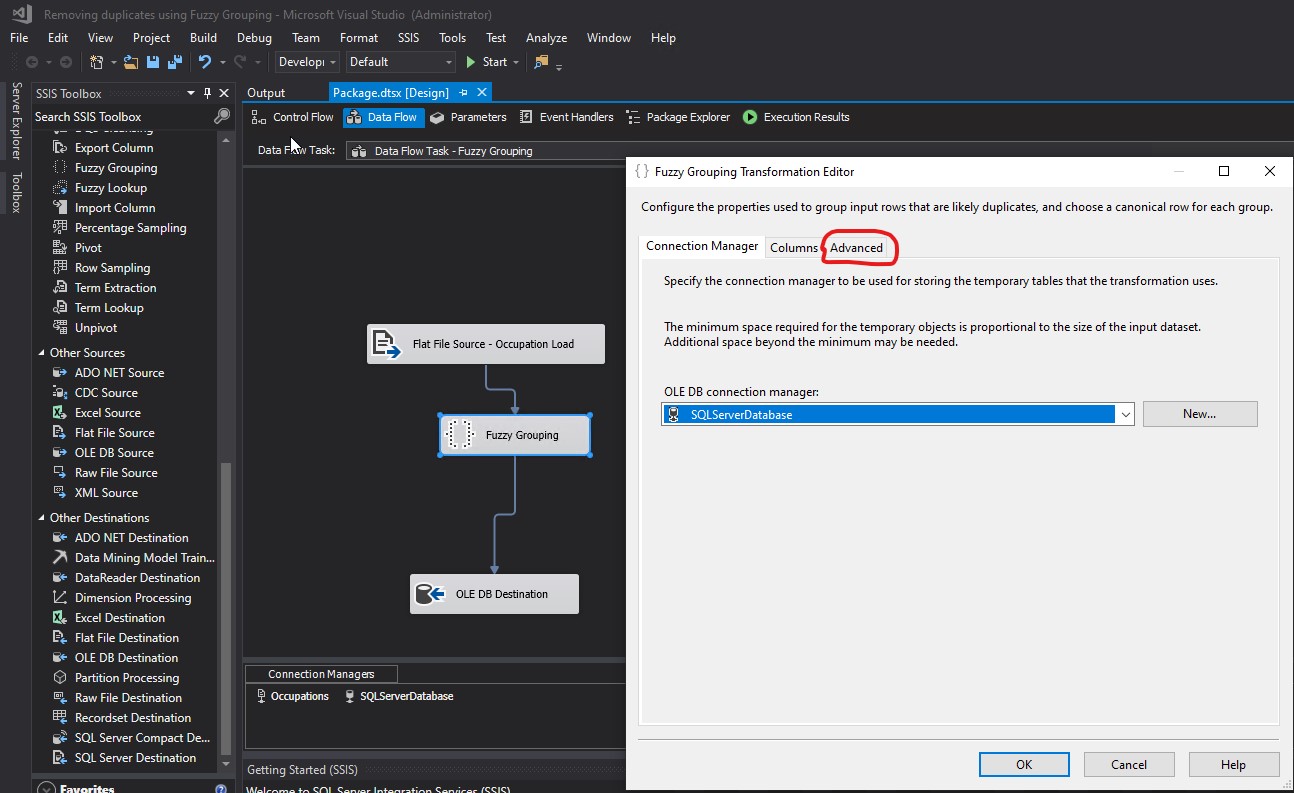The height and width of the screenshot is (793, 1294).
Task: Select Export Column toolbox item
Action: (114, 148)
